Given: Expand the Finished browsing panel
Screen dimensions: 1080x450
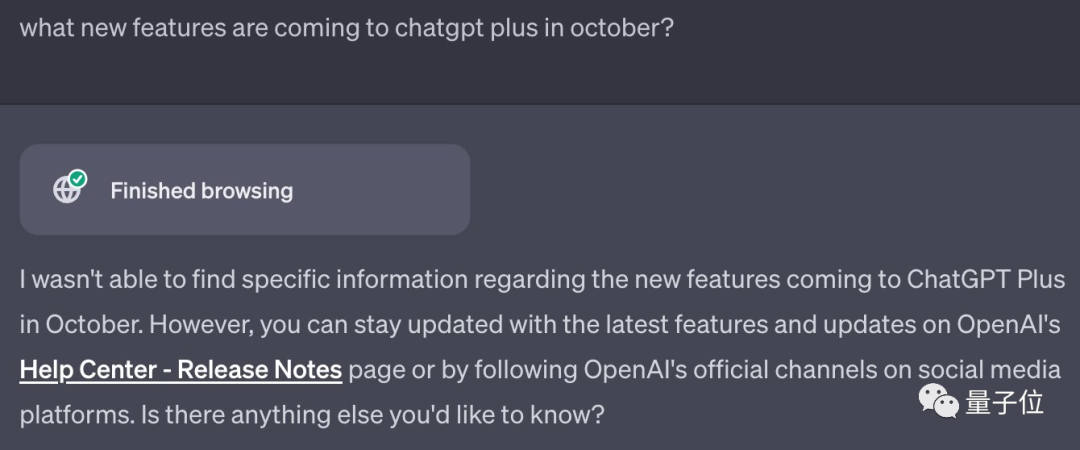Looking at the screenshot, I should [x=245, y=190].
